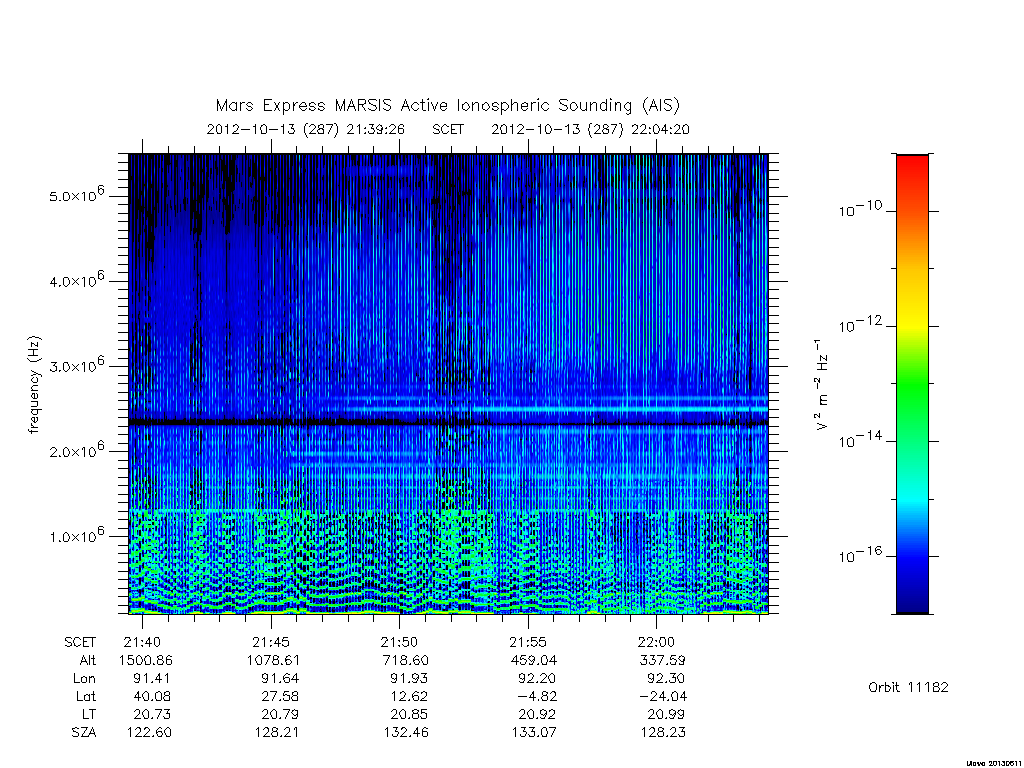Click the SZA value '122.60'
1024x768 pixels.
[148, 733]
